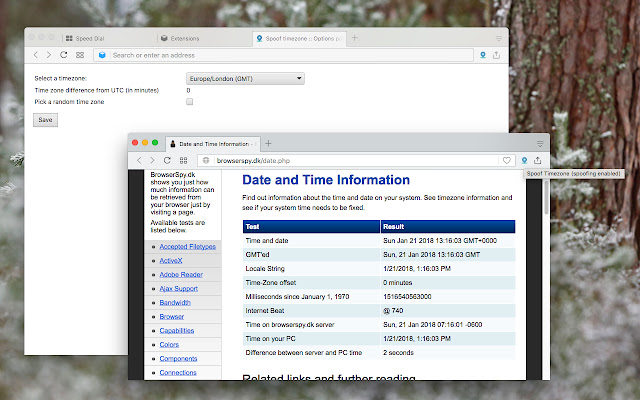Enable Pick a random time zone checkbox
Screen dimensions: 640x400
point(189,102)
